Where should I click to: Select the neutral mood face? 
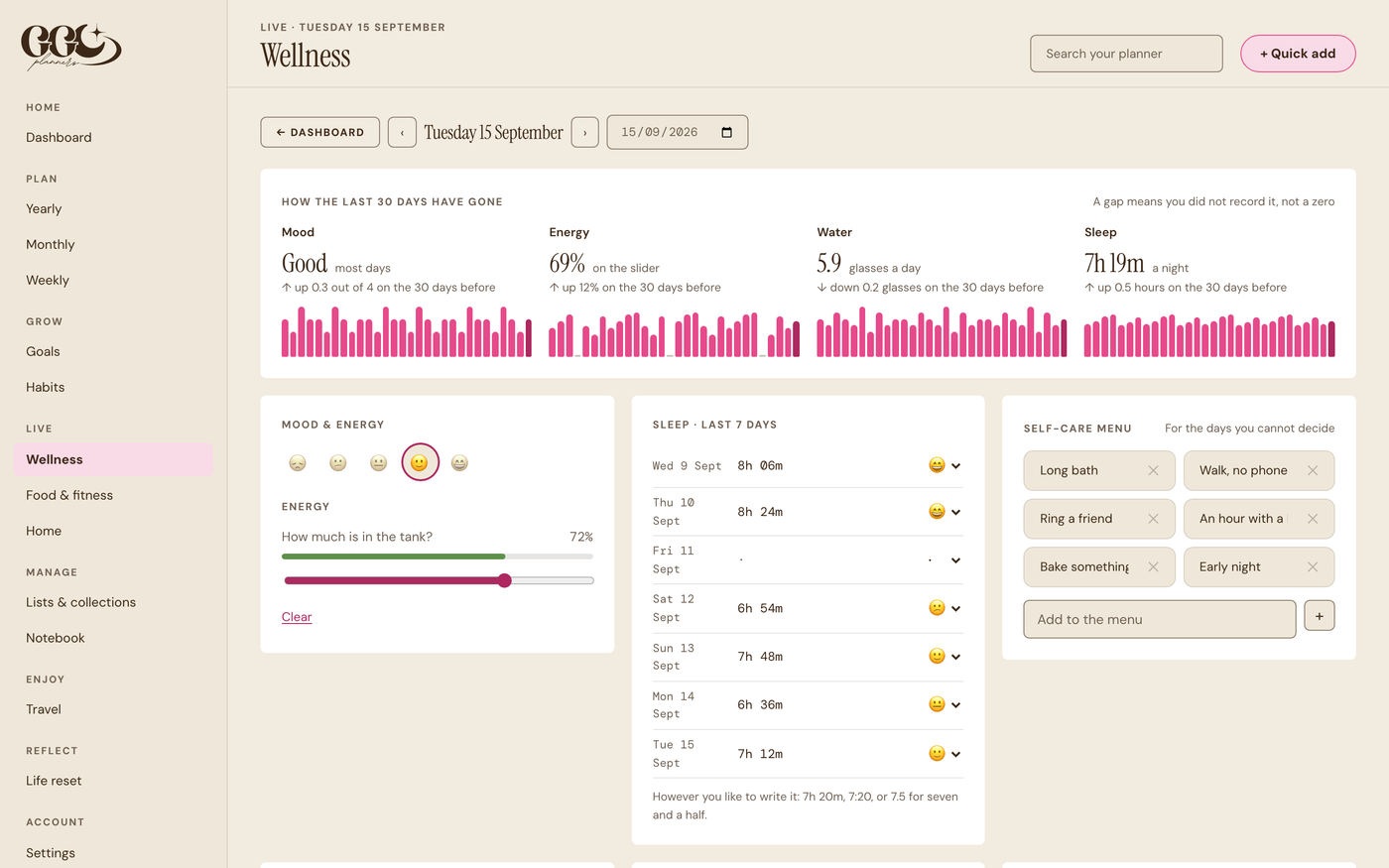pyautogui.click(x=378, y=462)
